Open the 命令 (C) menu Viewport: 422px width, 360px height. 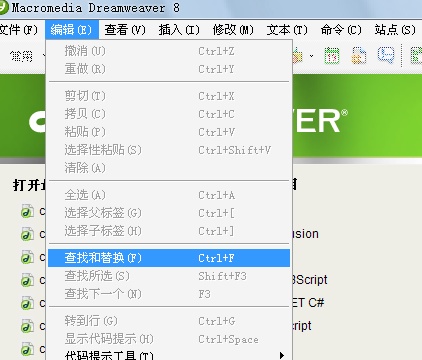341,30
